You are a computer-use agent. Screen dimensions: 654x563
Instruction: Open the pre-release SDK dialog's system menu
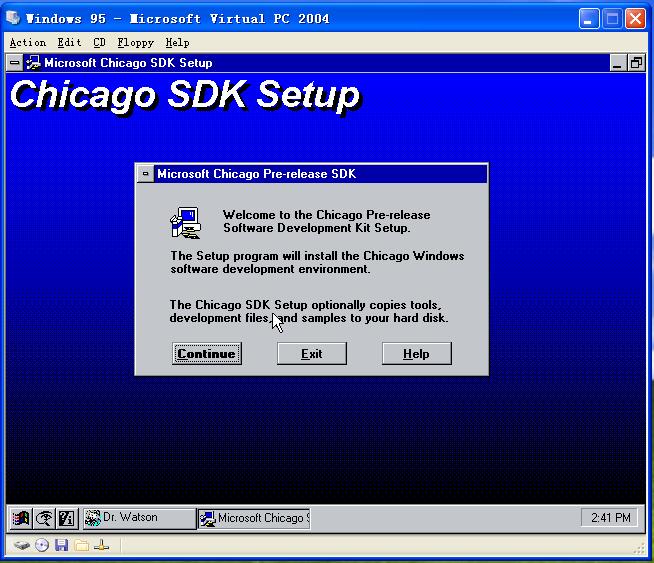pyautogui.click(x=146, y=174)
